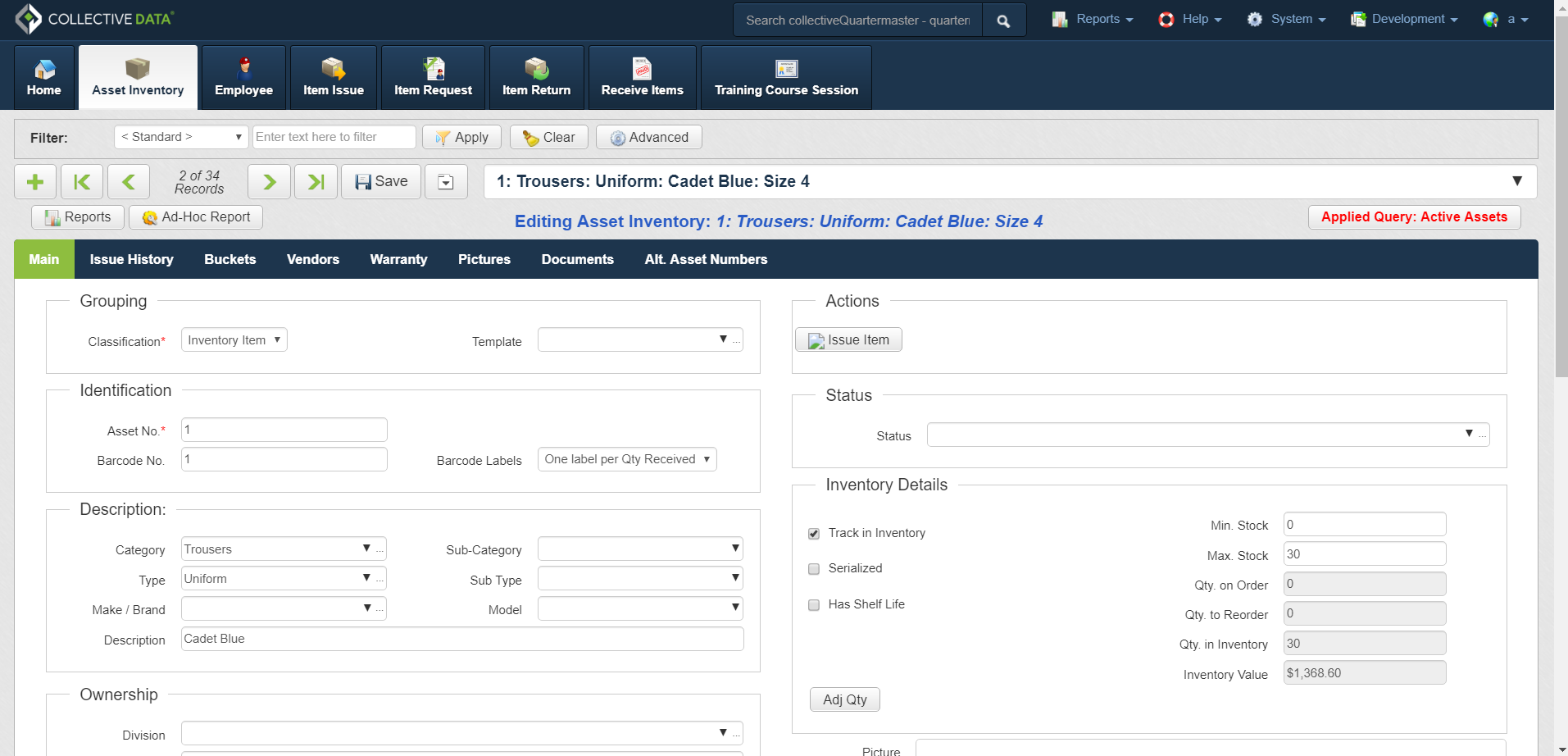Switch to the Alt. Asset Numbers tab
Viewport: 1568px width, 756px height.
click(706, 259)
